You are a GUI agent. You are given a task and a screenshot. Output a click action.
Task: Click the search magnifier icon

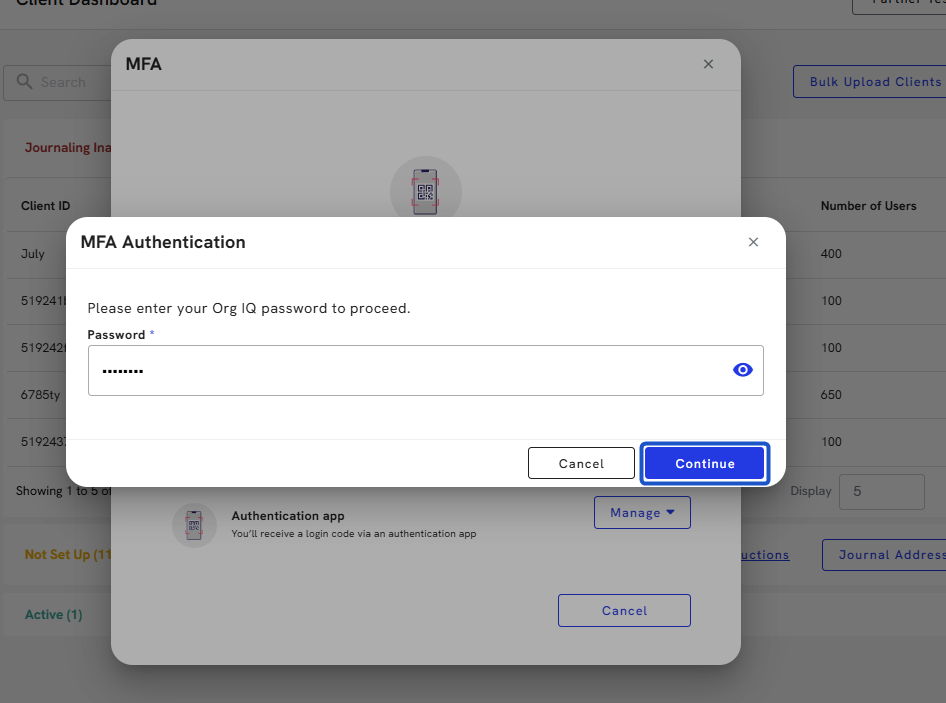[x=25, y=82]
